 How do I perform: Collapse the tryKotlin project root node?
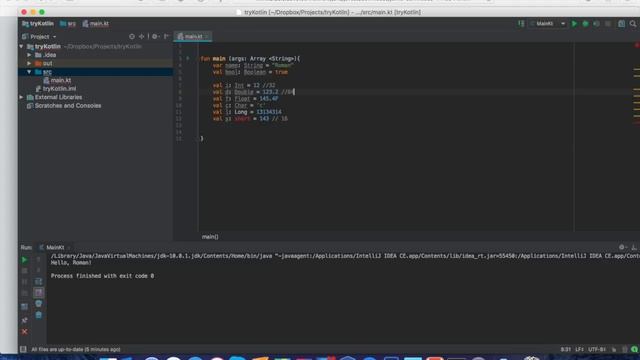[x=21, y=47]
